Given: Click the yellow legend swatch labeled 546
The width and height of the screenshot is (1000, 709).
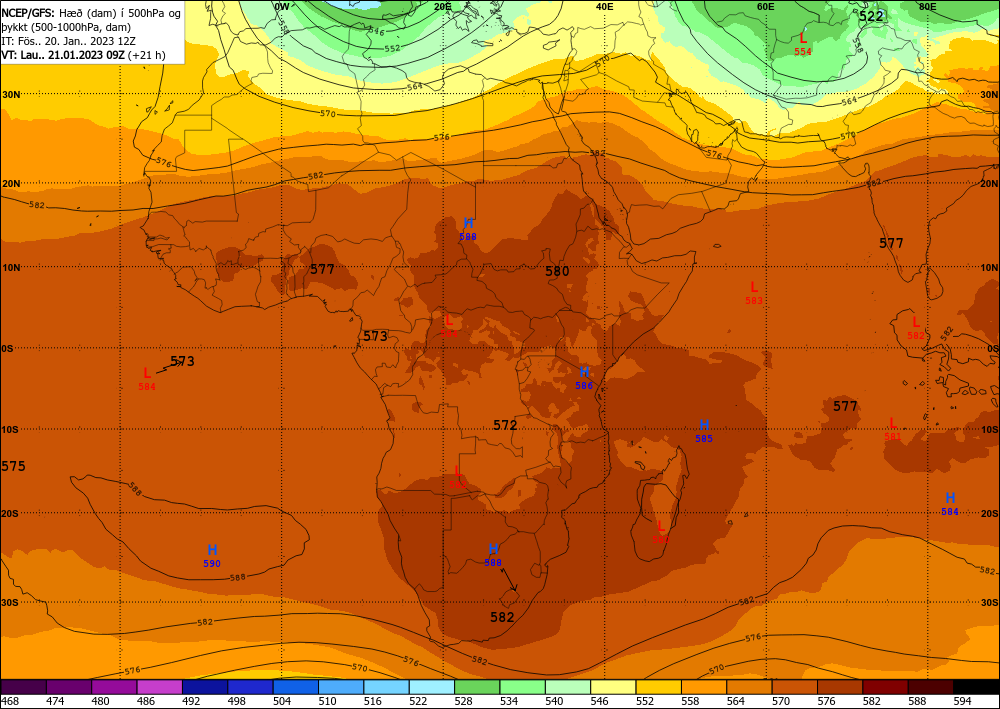Looking at the screenshot, I should coord(614,687).
